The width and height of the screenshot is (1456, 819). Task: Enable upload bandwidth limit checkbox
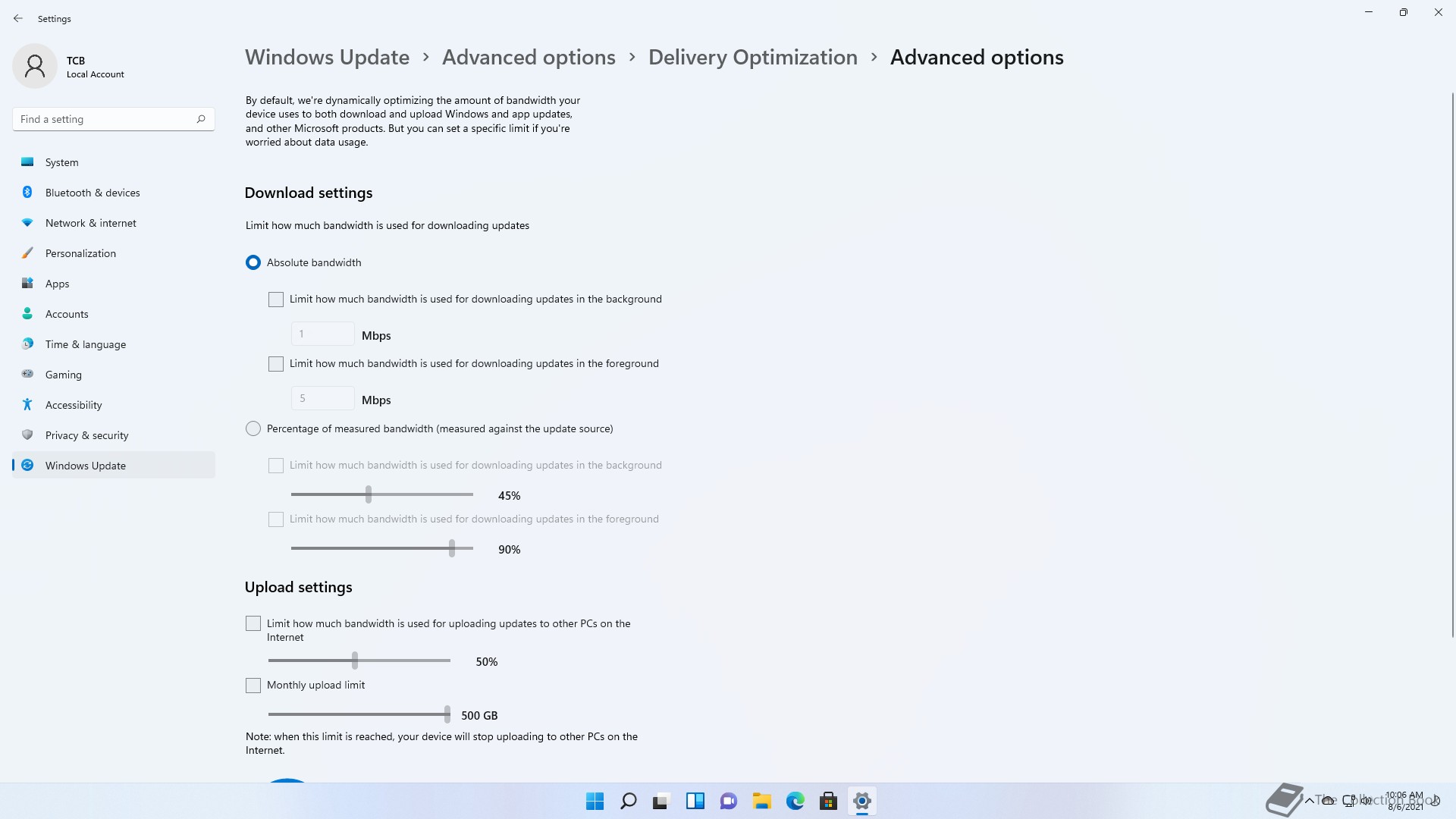coord(253,623)
